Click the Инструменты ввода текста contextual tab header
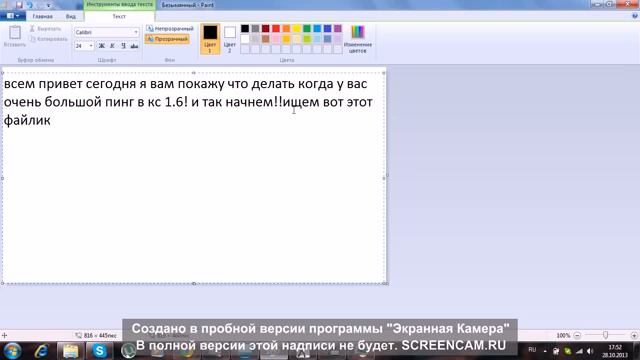Viewport: 640px width, 360px height. coord(120,4)
